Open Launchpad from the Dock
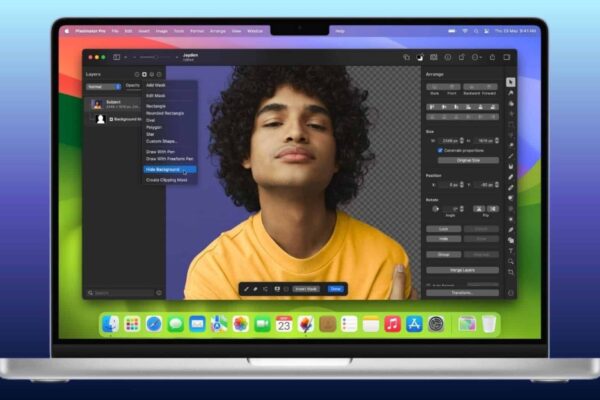The width and height of the screenshot is (600, 400). (132, 324)
